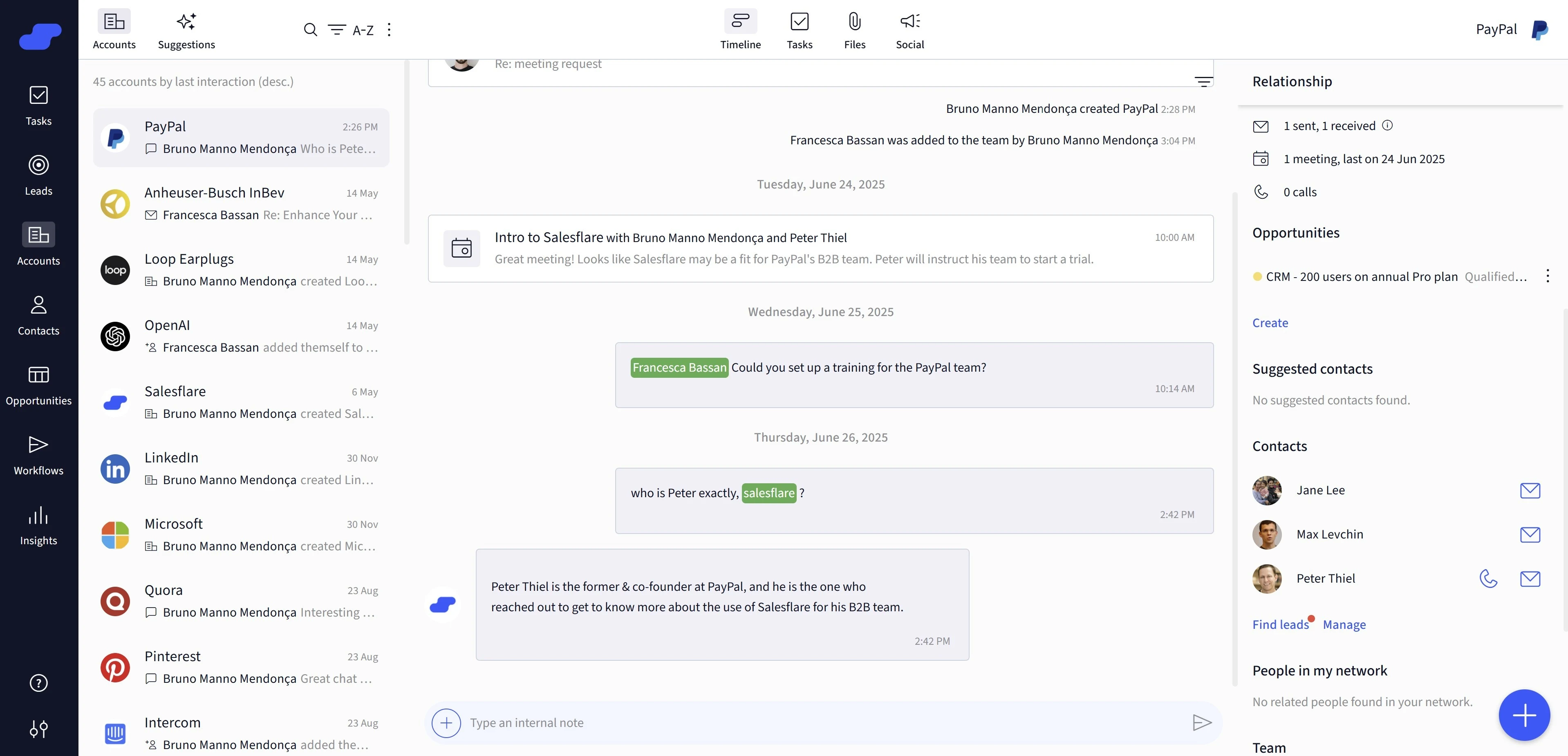Open Peter Thiel's contact avatar
Viewport: 1568px width, 756px height.
point(1267,579)
